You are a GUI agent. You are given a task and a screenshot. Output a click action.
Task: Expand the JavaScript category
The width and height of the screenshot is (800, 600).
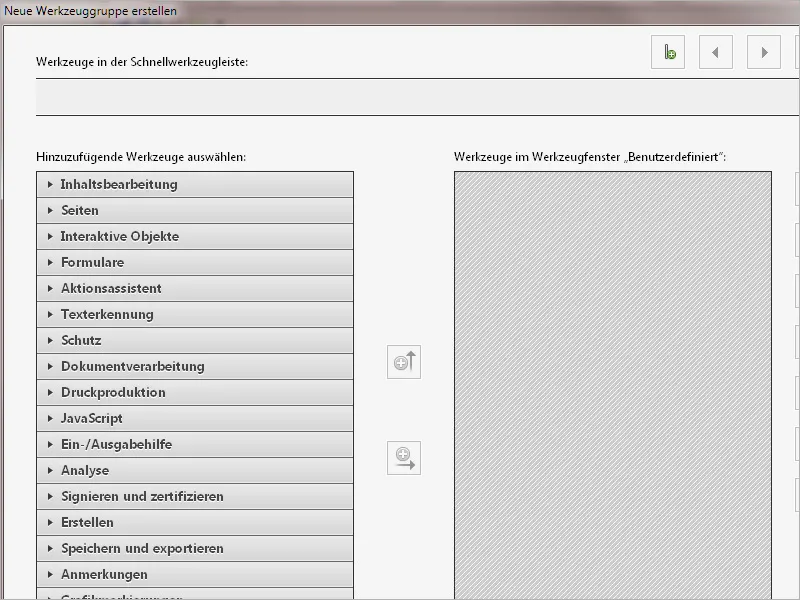pyautogui.click(x=195, y=419)
